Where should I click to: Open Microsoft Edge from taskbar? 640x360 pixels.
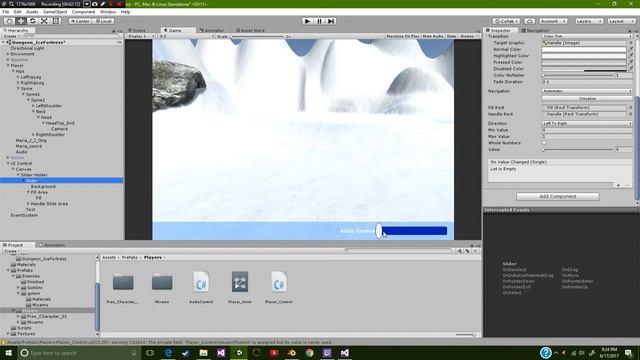click(x=168, y=353)
